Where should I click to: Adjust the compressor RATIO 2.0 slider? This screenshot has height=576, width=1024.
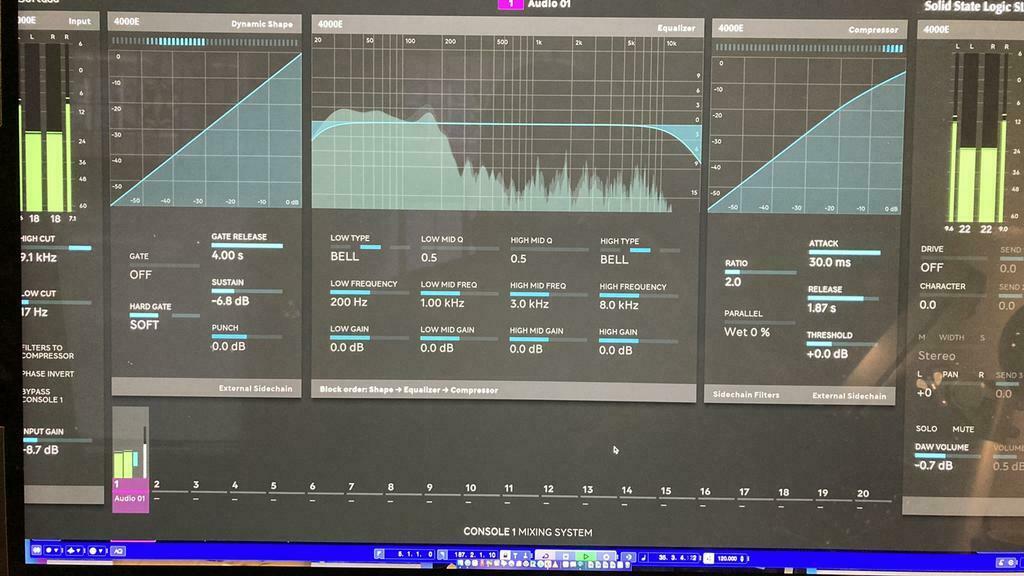point(760,272)
